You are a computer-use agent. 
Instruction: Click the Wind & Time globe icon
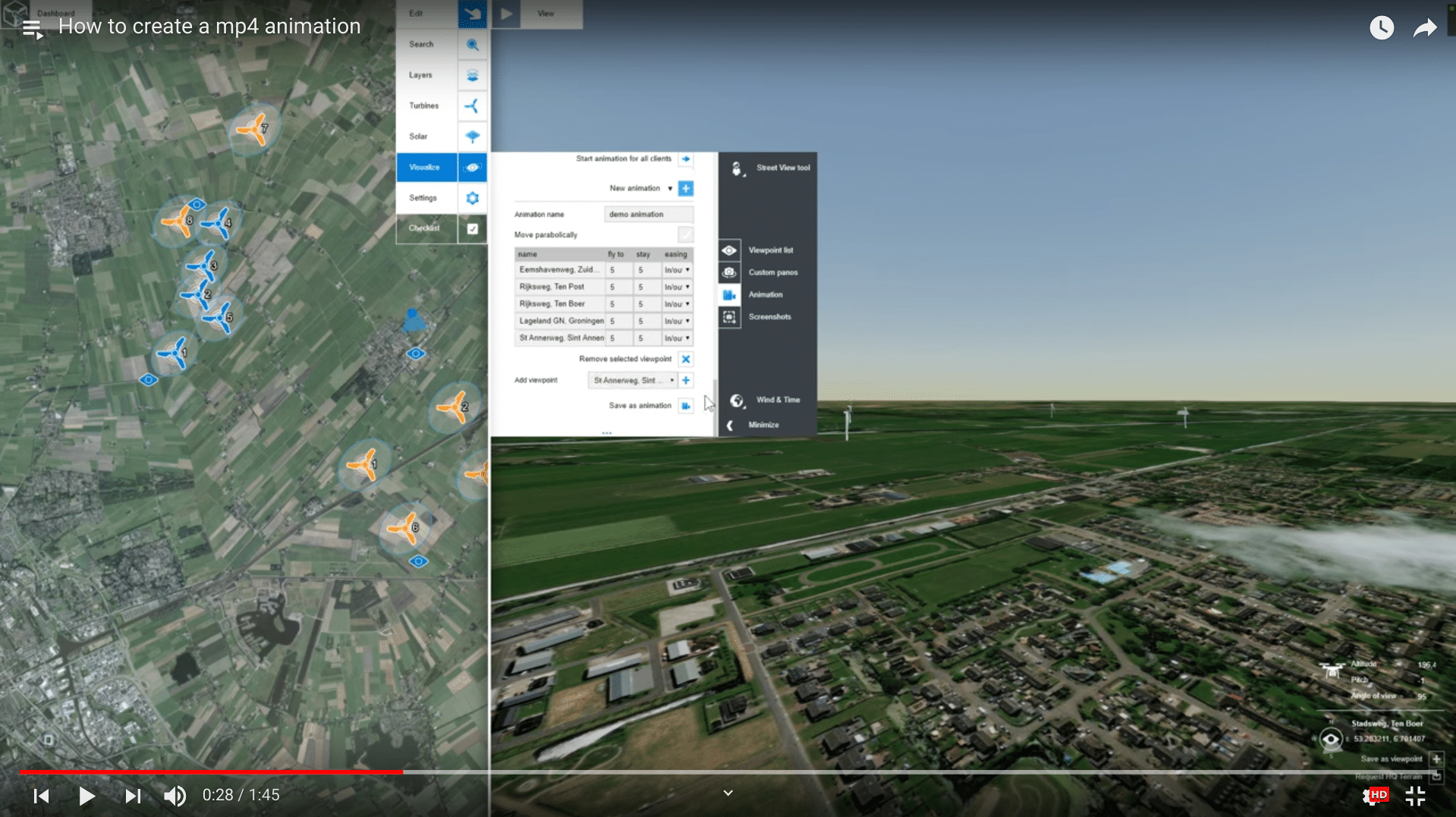pos(736,400)
